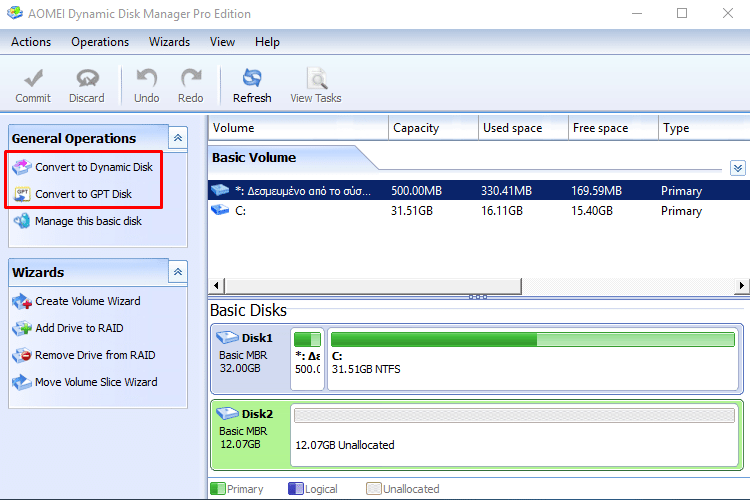Click the Basic Disks heading
The width and height of the screenshot is (750, 500).
[248, 310]
